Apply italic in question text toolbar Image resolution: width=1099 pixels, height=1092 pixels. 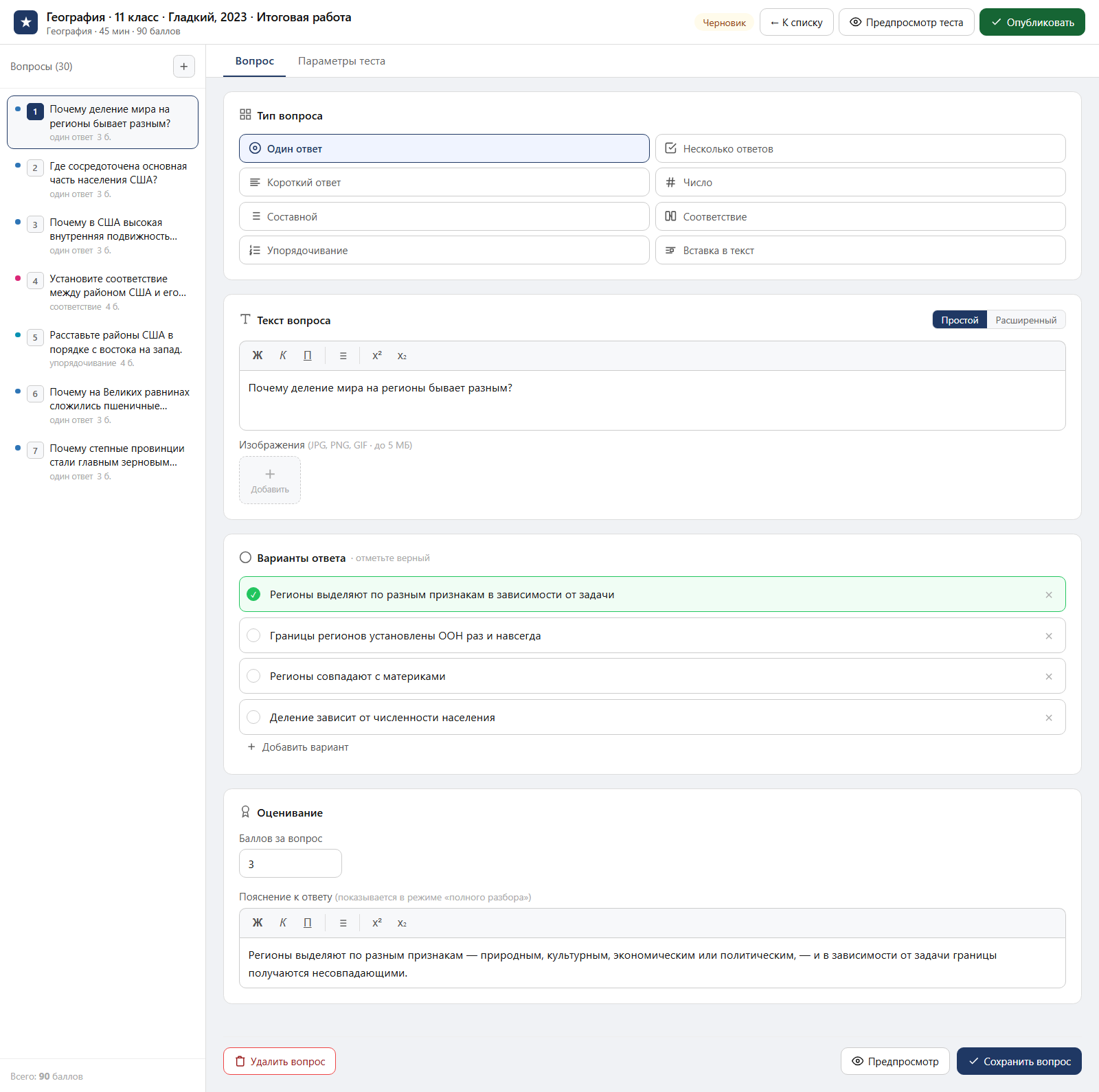tap(283, 356)
